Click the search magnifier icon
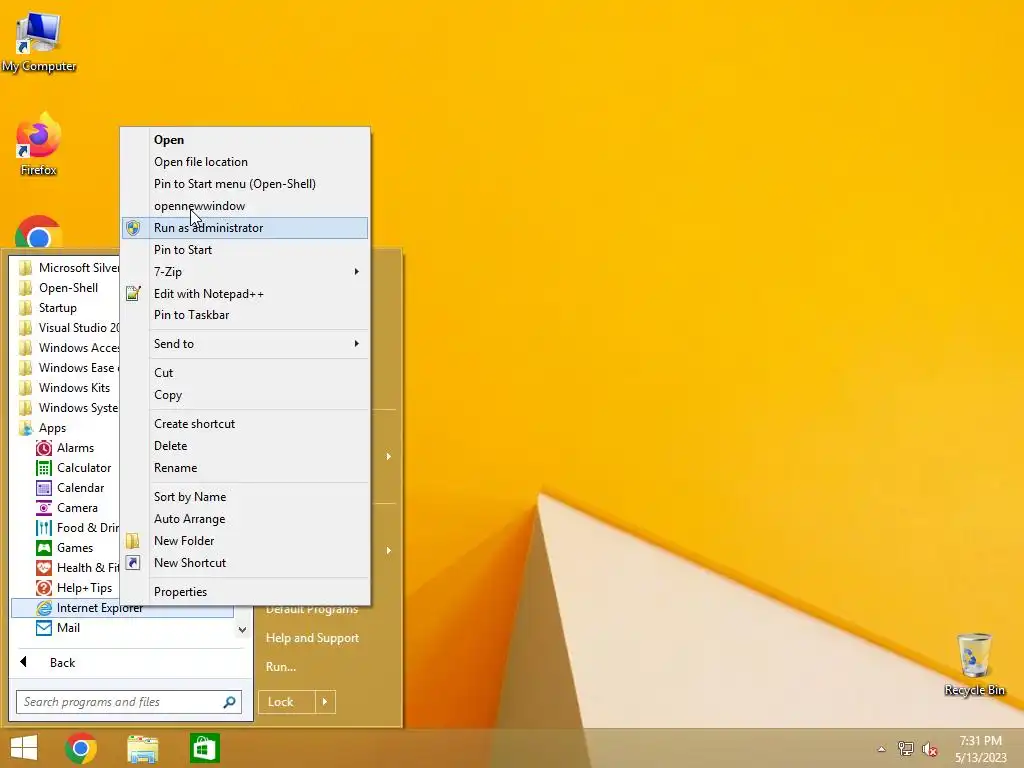Screen dimensions: 1024x768 (229, 702)
